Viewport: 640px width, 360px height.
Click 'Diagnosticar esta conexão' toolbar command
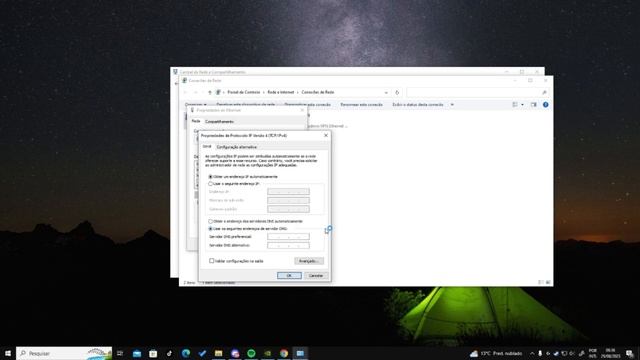[x=307, y=105]
